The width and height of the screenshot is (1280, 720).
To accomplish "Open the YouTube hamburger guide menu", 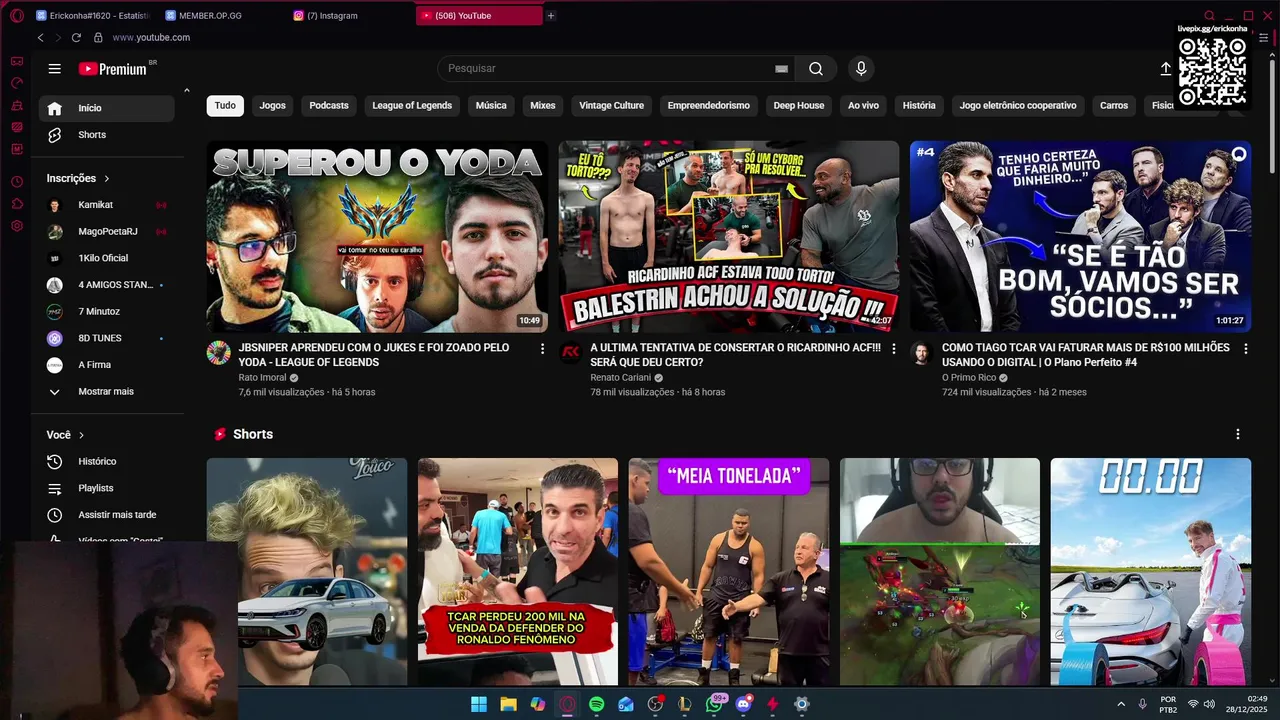I will [x=55, y=69].
